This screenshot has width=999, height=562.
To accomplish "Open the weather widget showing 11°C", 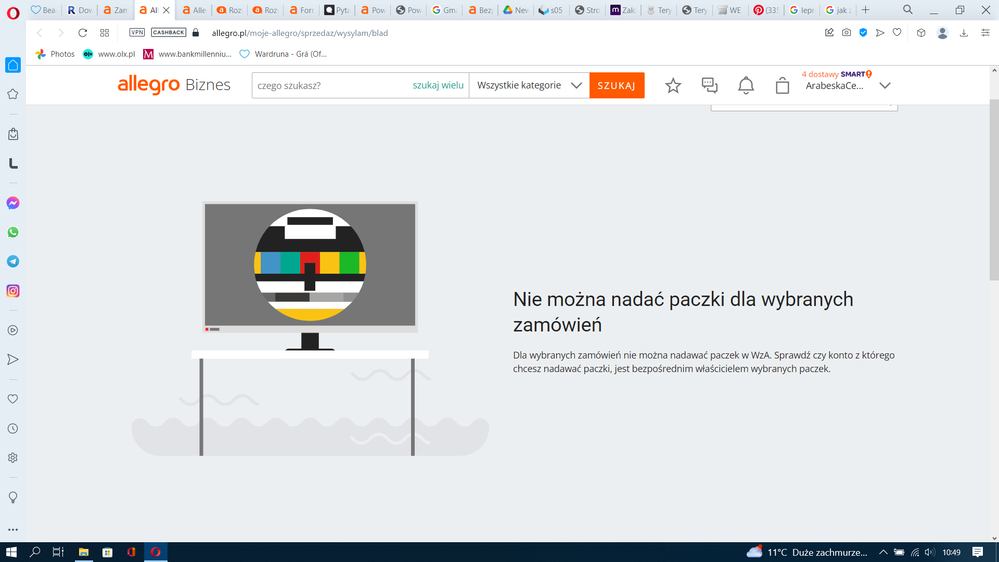I will click(807, 552).
